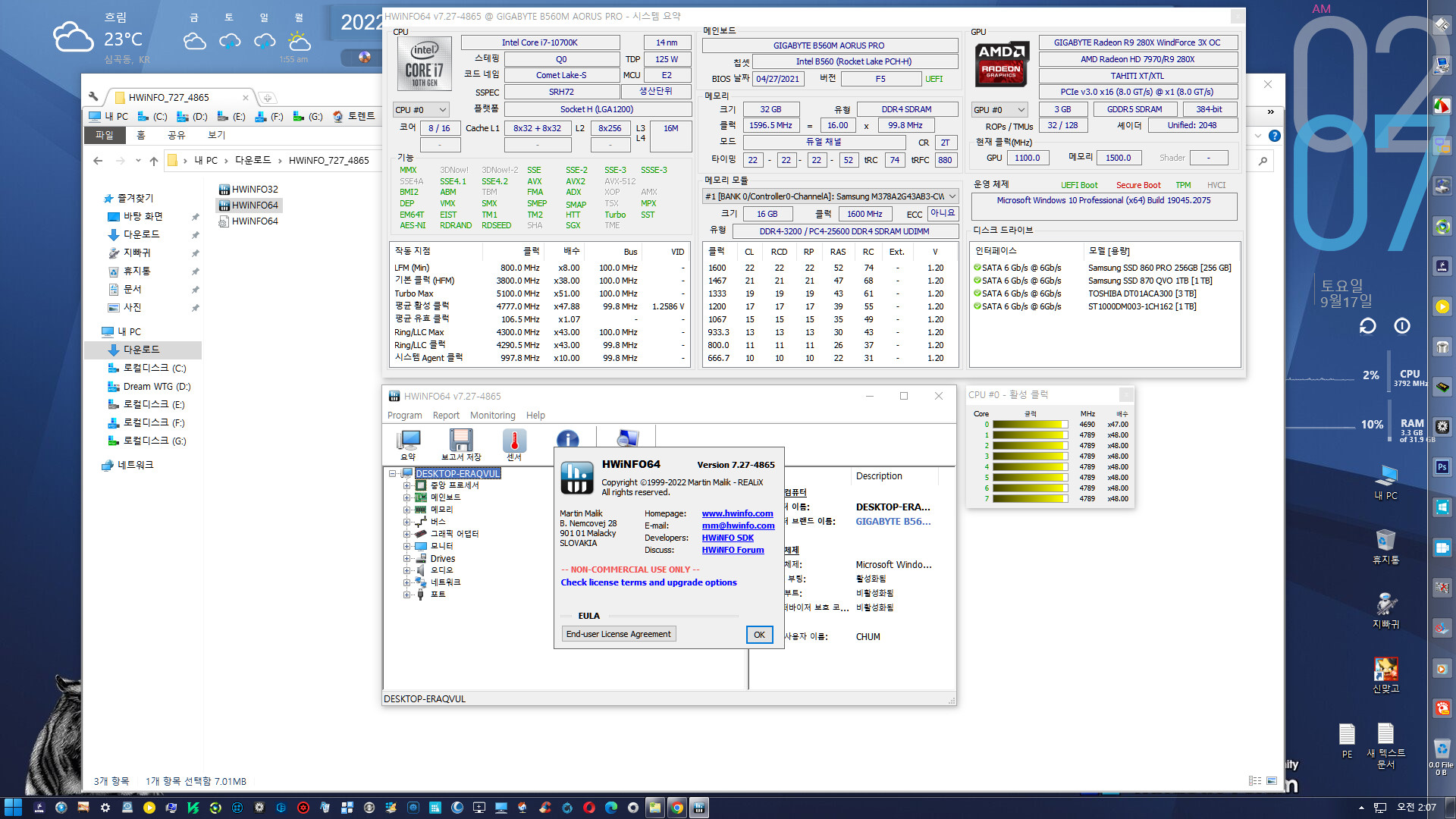The image size is (1456, 819).
Task: Open the GIGABYTE B56... brand name value link
Action: (x=893, y=521)
